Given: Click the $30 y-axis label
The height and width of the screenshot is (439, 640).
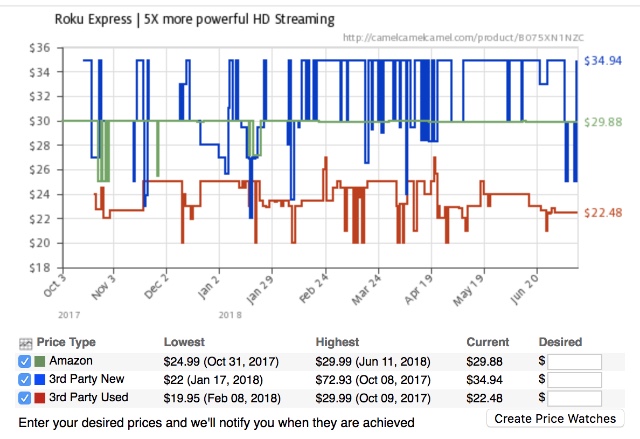Looking at the screenshot, I should click(x=40, y=121).
